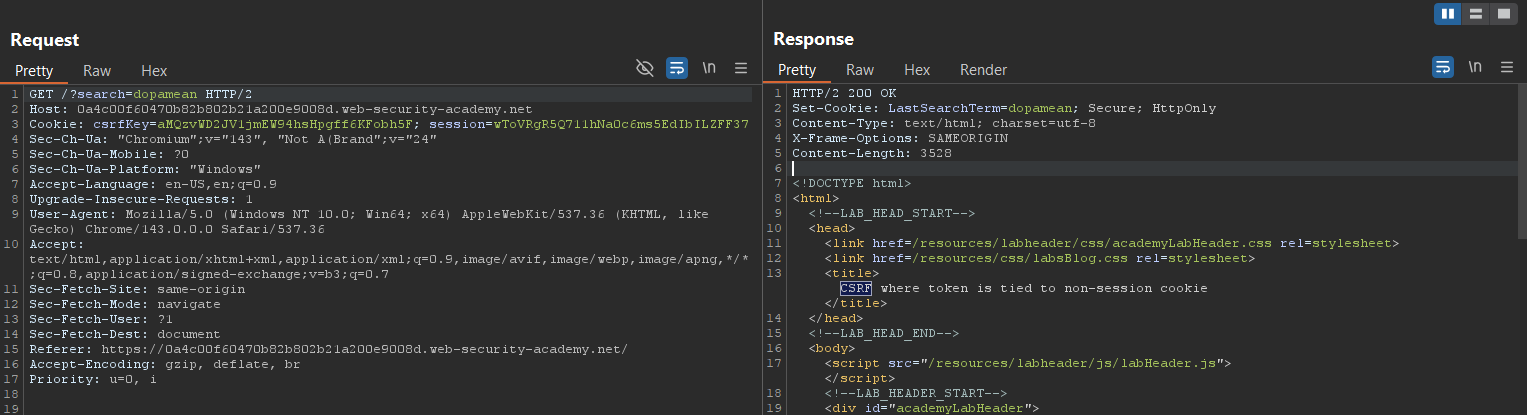Click the Response panel vertical scrollbar
Image resolution: width=1527 pixels, height=415 pixels.
click(x=1521, y=162)
